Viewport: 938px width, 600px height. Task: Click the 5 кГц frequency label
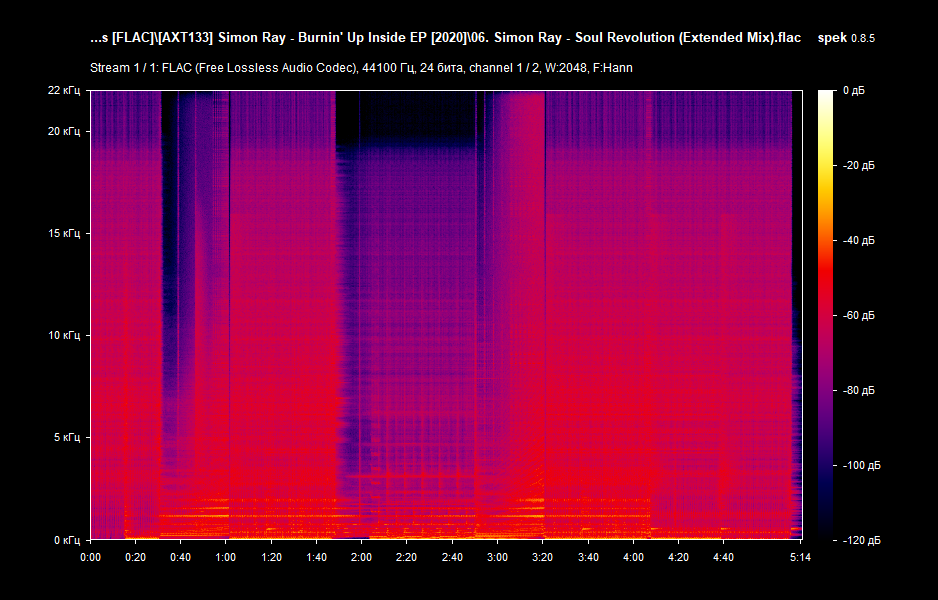pyautogui.click(x=66, y=437)
